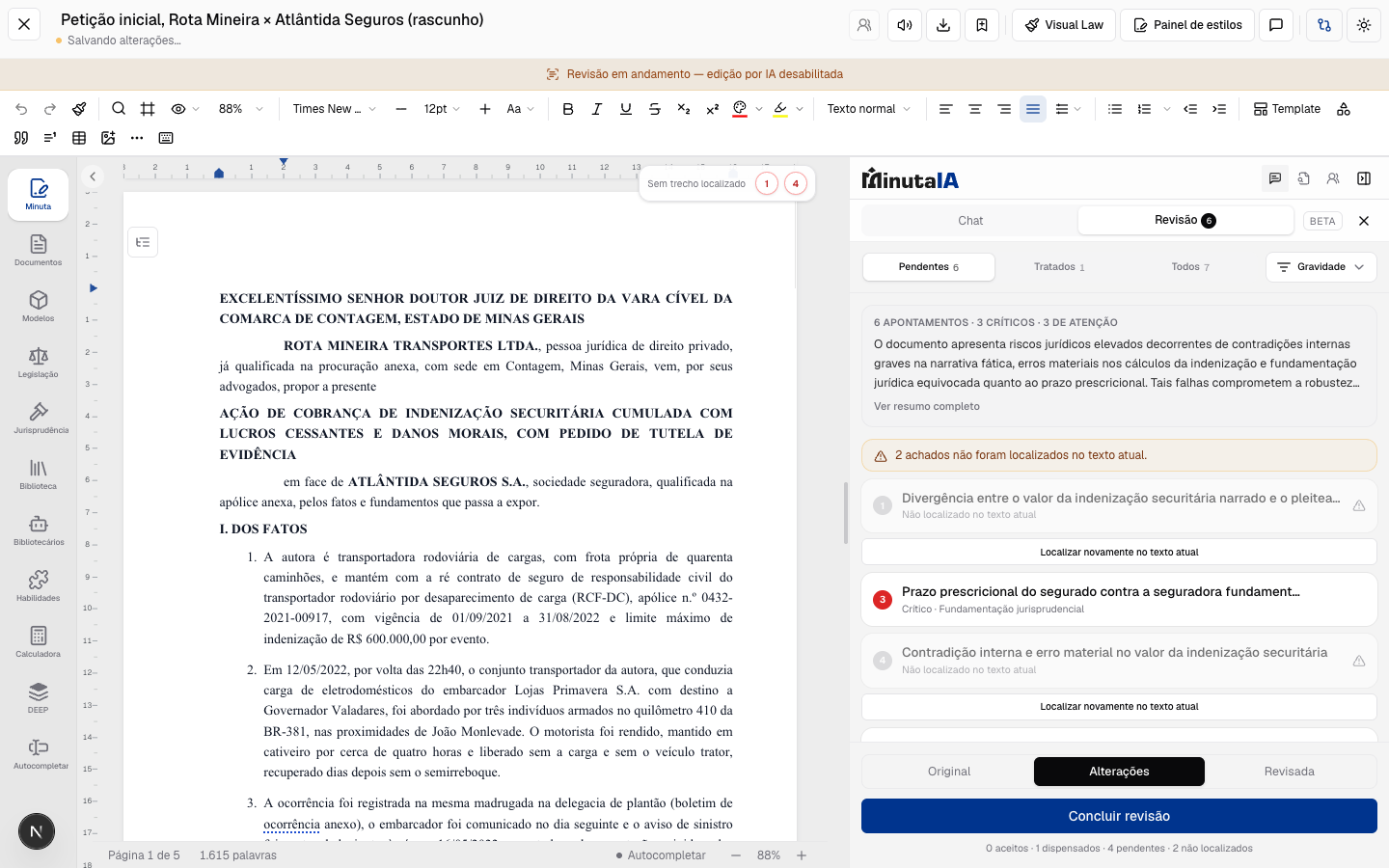Insert a blockquote with the quote icon
Image resolution: width=1389 pixels, height=868 pixels.
pyautogui.click(x=21, y=138)
